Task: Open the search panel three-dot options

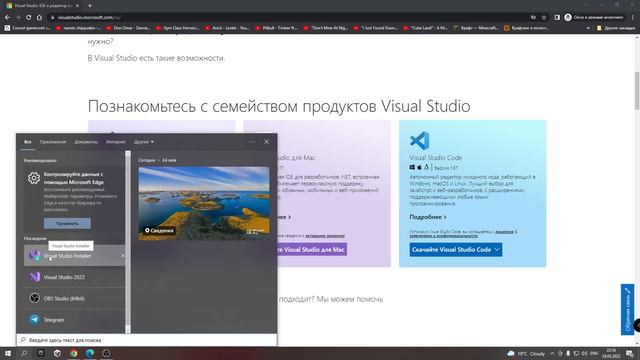Action: 252,142
